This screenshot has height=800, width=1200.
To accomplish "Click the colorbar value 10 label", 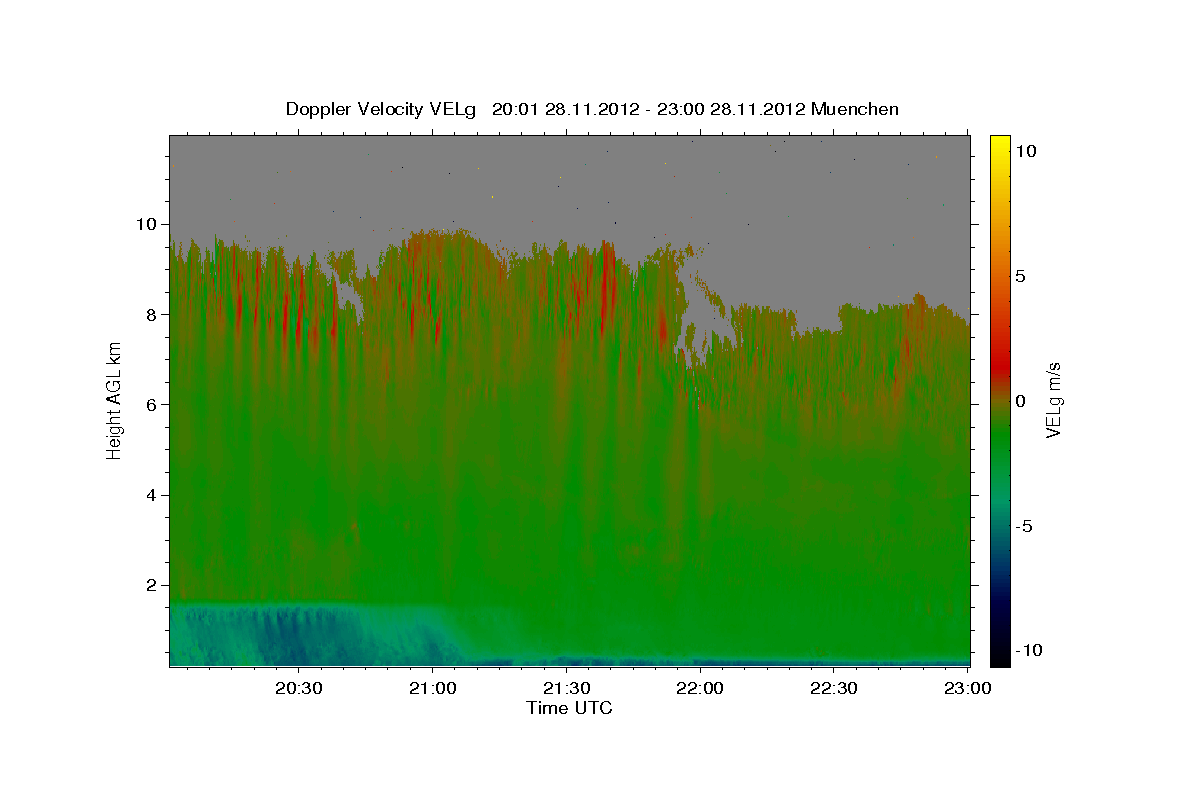I will [x=1025, y=151].
